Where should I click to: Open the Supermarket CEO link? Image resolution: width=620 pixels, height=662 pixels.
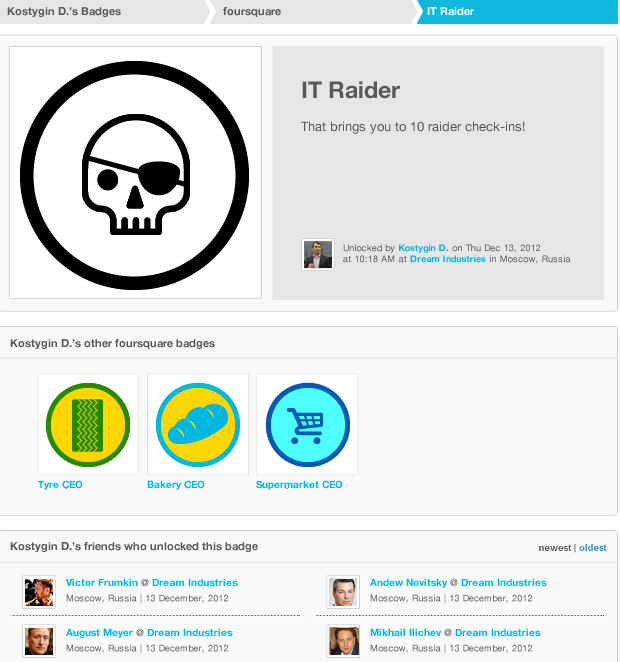click(x=299, y=485)
